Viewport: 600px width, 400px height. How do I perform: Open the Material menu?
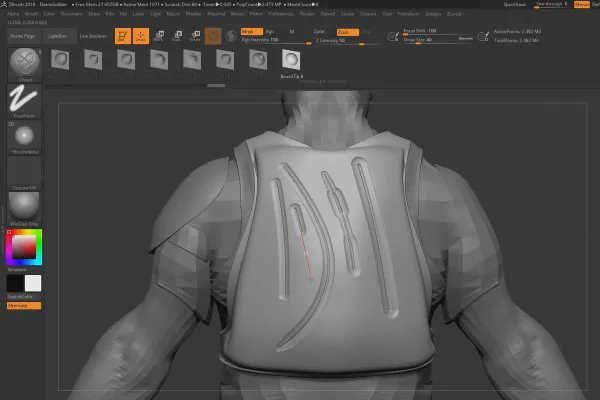pyautogui.click(x=216, y=14)
